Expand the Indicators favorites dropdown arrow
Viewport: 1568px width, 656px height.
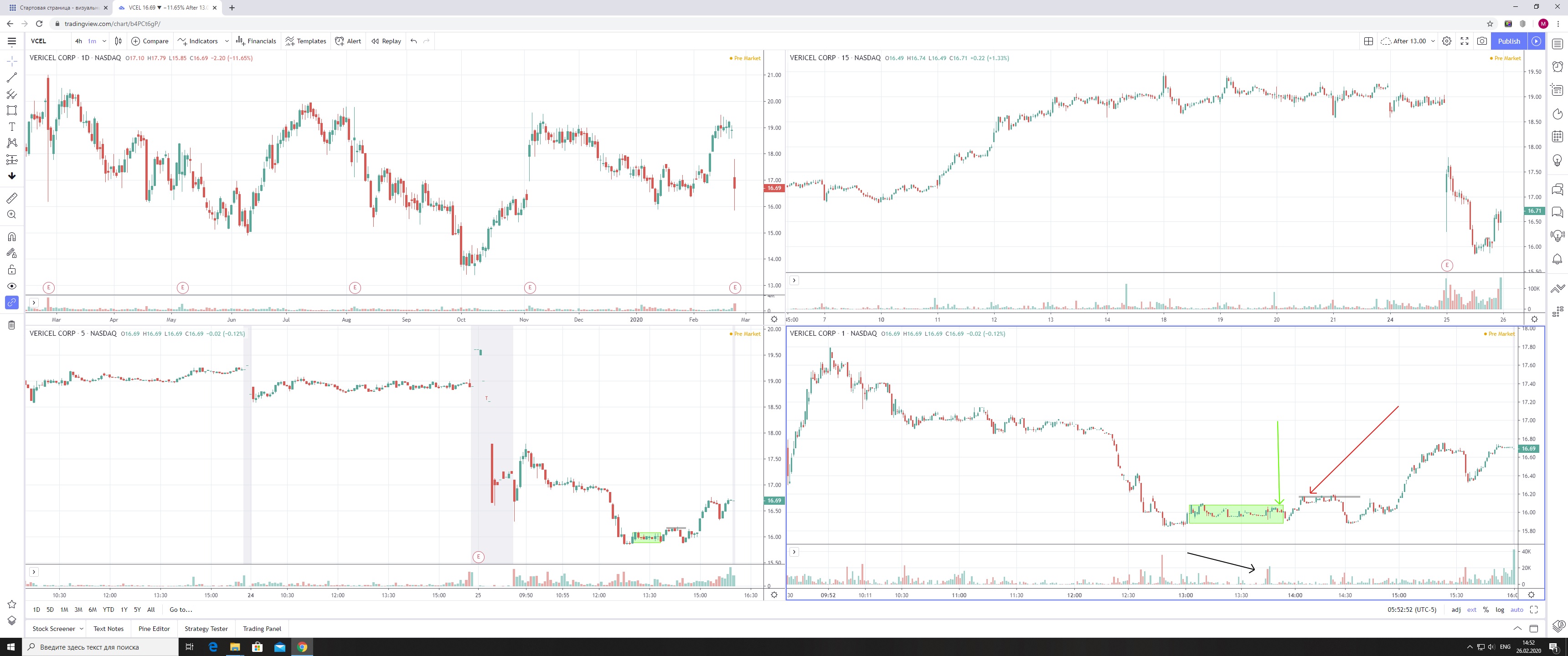pyautogui.click(x=227, y=41)
